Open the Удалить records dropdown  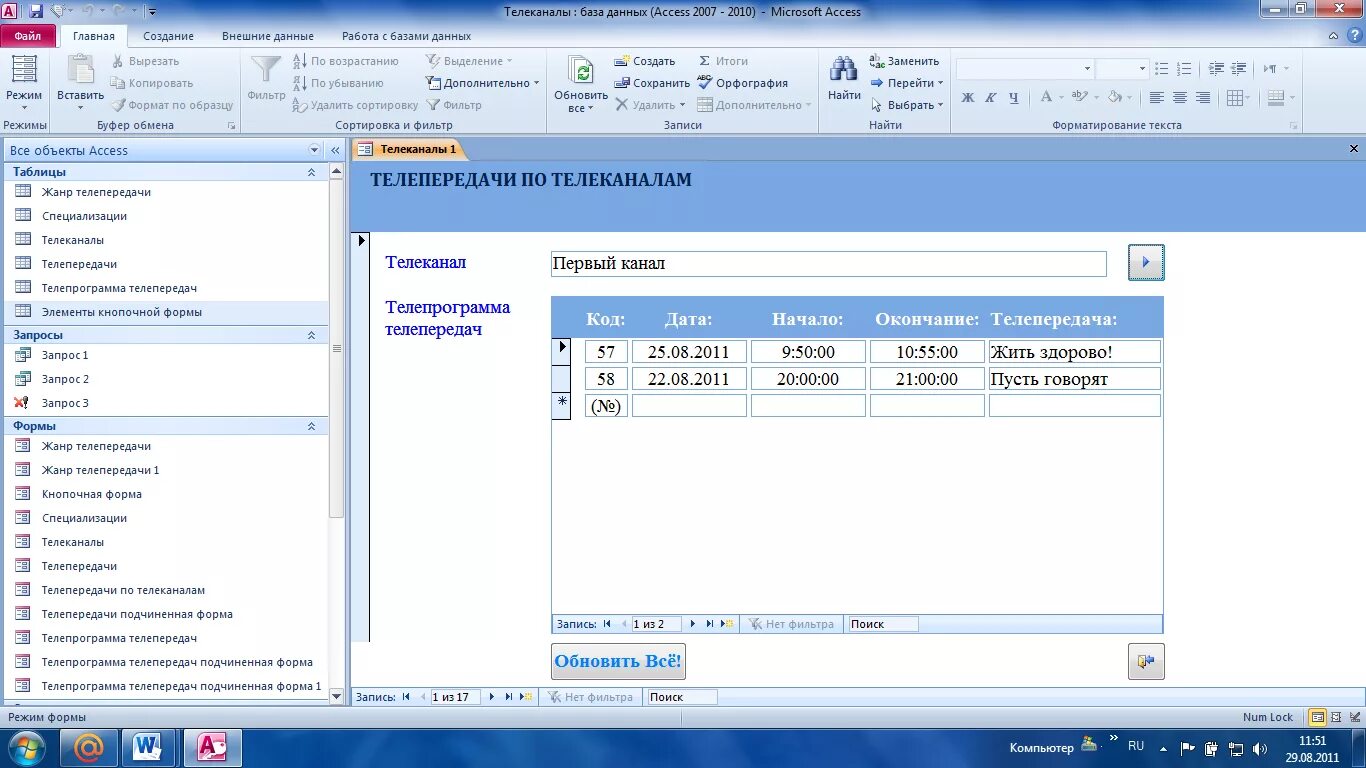650,105
